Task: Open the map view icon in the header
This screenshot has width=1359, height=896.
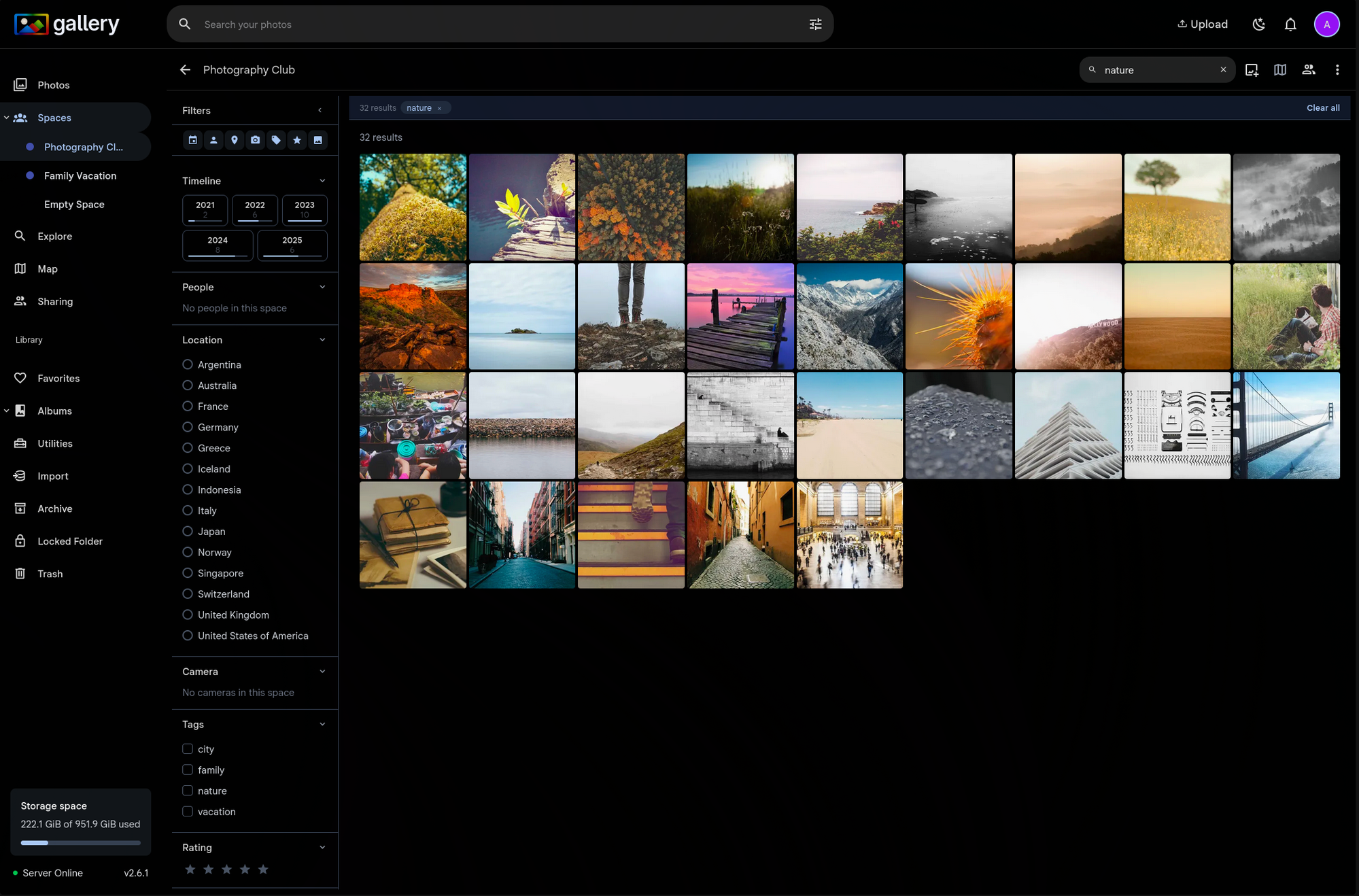Action: [1280, 69]
